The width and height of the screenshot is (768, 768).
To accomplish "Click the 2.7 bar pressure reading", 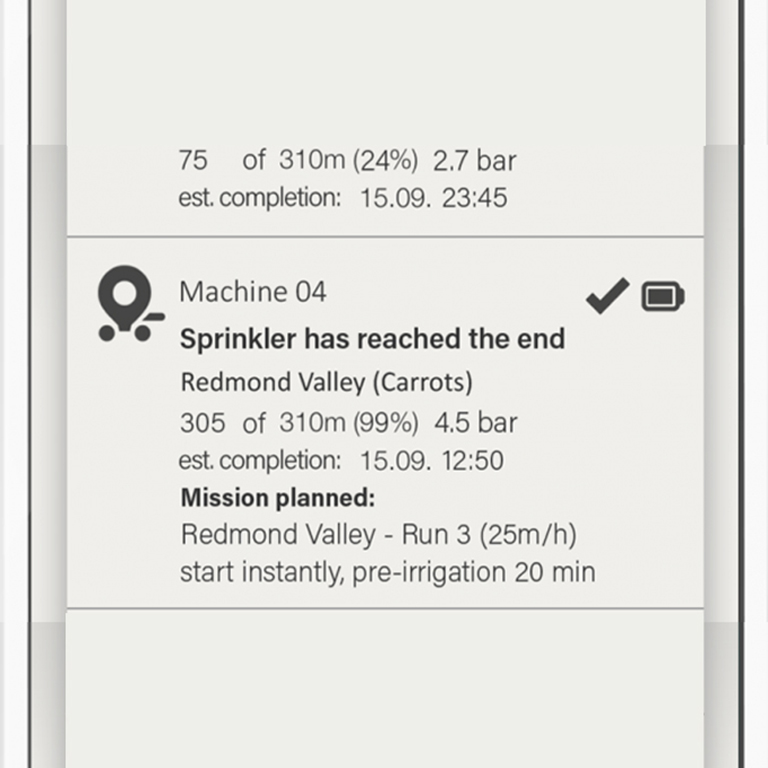I will [475, 161].
